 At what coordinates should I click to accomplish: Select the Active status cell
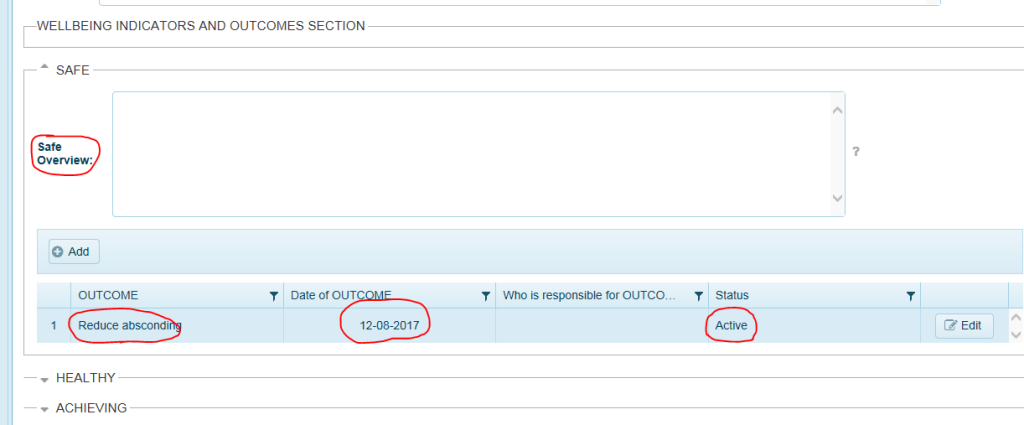pyautogui.click(x=732, y=326)
